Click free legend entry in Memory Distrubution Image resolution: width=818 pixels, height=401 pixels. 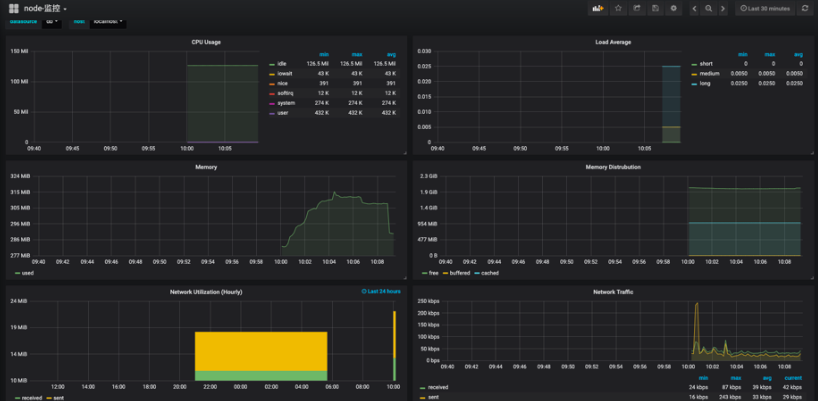[x=434, y=273]
